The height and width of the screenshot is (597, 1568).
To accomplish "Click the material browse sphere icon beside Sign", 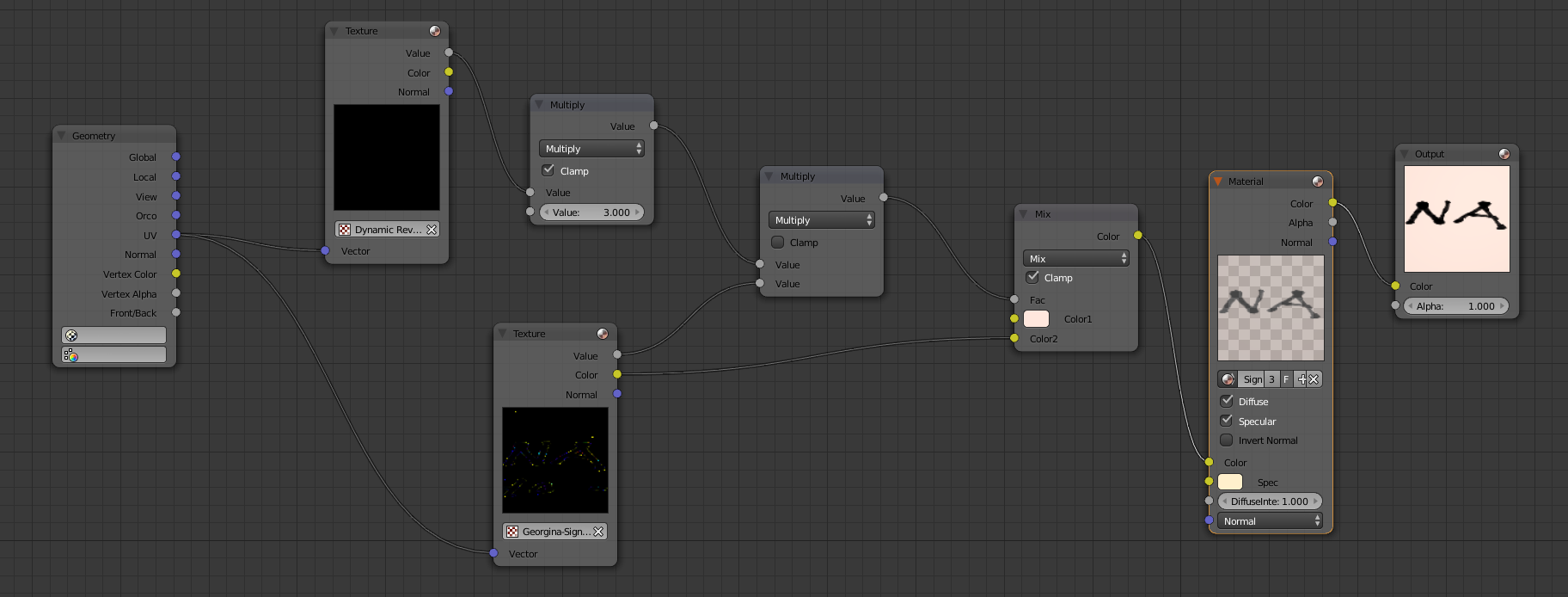I will click(x=1228, y=379).
